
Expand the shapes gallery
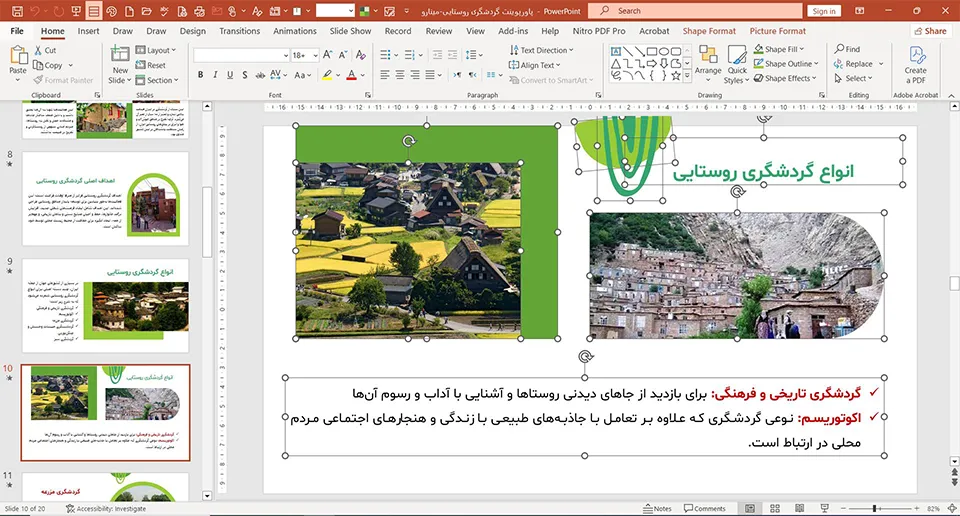click(x=687, y=77)
